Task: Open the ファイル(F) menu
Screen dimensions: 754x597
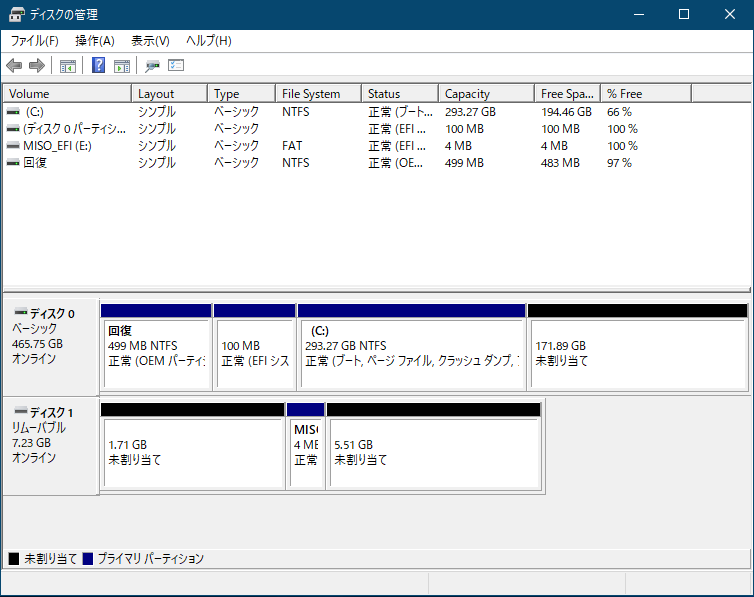Action: tap(34, 41)
